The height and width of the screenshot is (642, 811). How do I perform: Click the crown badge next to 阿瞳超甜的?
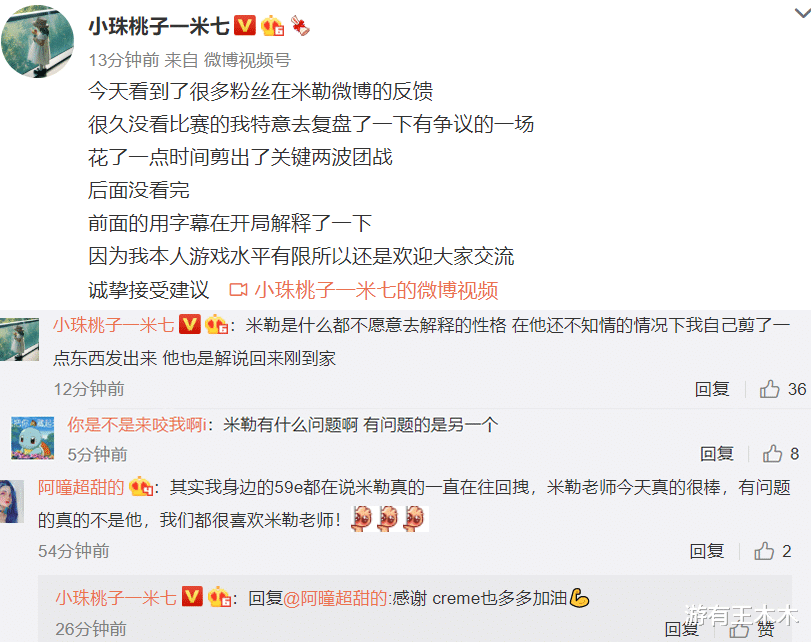[x=141, y=487]
